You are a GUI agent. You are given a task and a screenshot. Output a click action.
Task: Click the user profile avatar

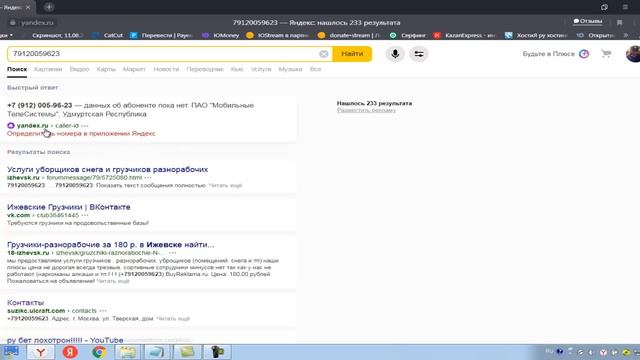(633, 54)
